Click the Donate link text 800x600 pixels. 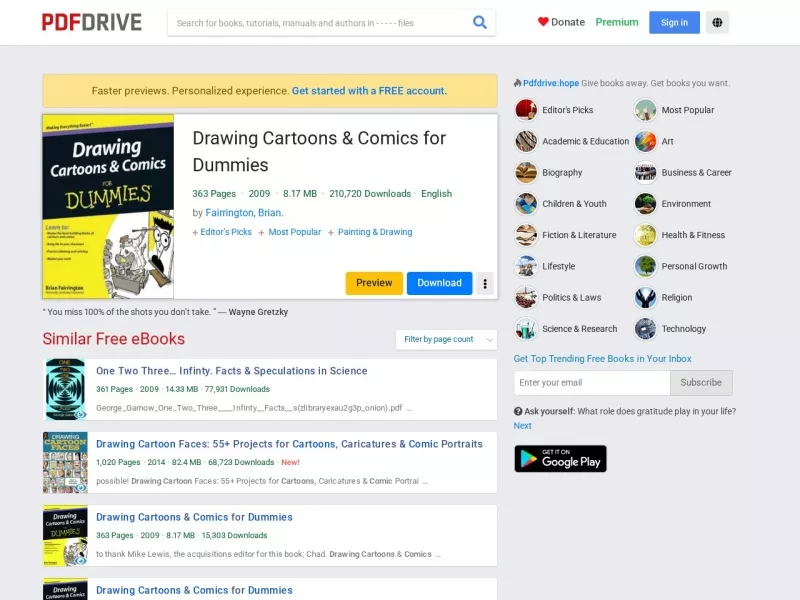[x=568, y=22]
